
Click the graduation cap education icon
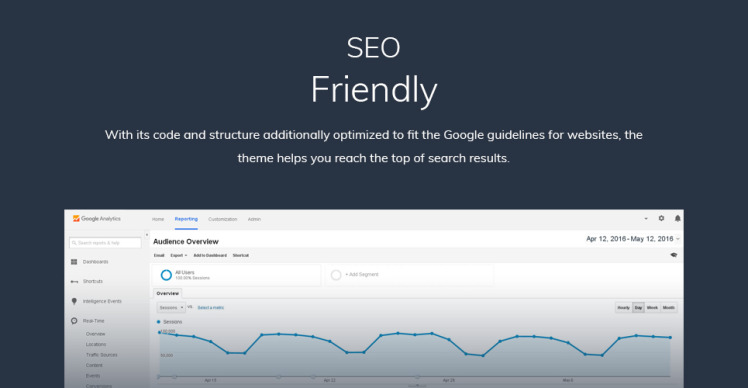click(x=674, y=255)
